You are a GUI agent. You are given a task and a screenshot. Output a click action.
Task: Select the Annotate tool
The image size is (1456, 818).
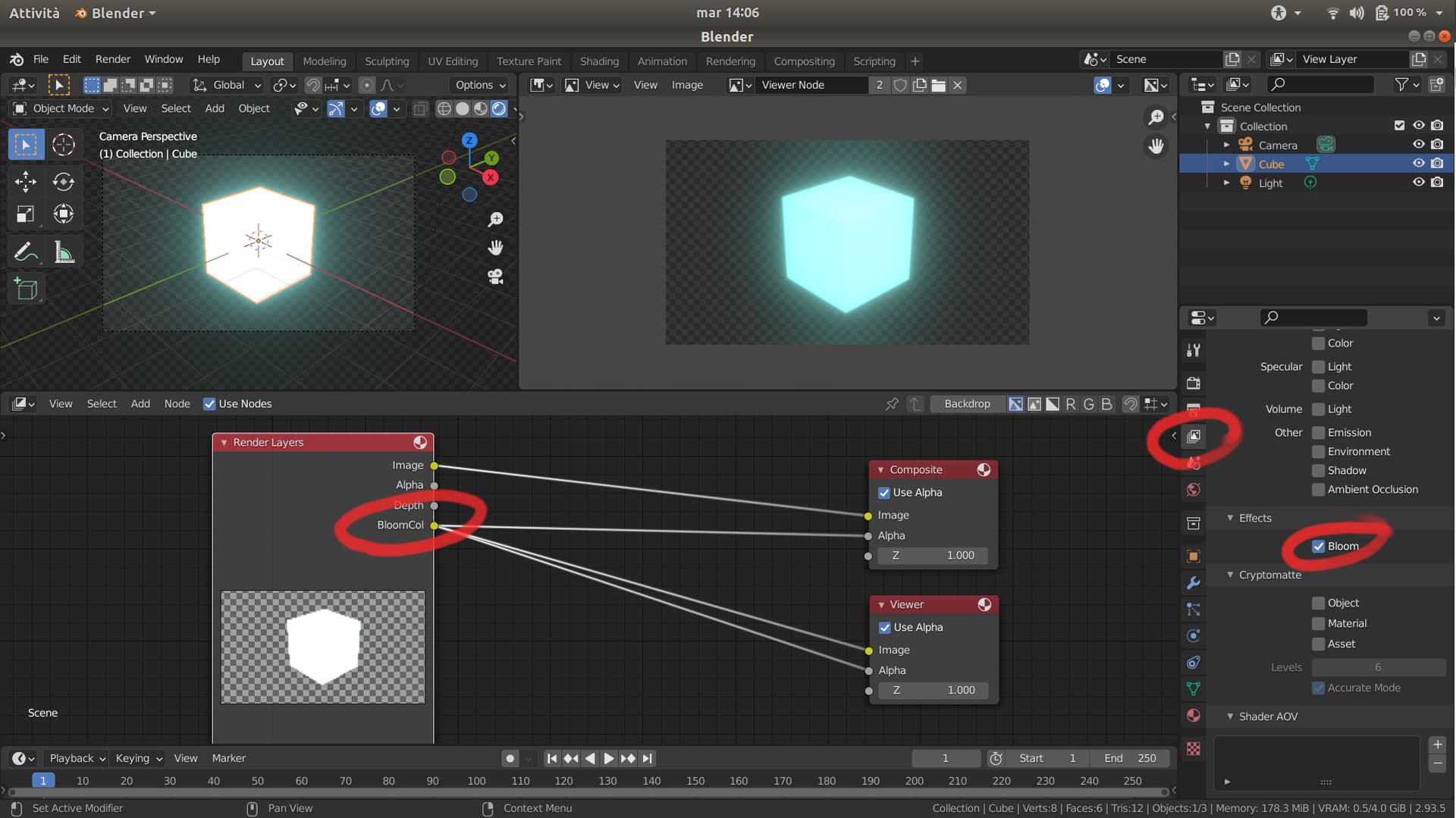click(x=25, y=251)
